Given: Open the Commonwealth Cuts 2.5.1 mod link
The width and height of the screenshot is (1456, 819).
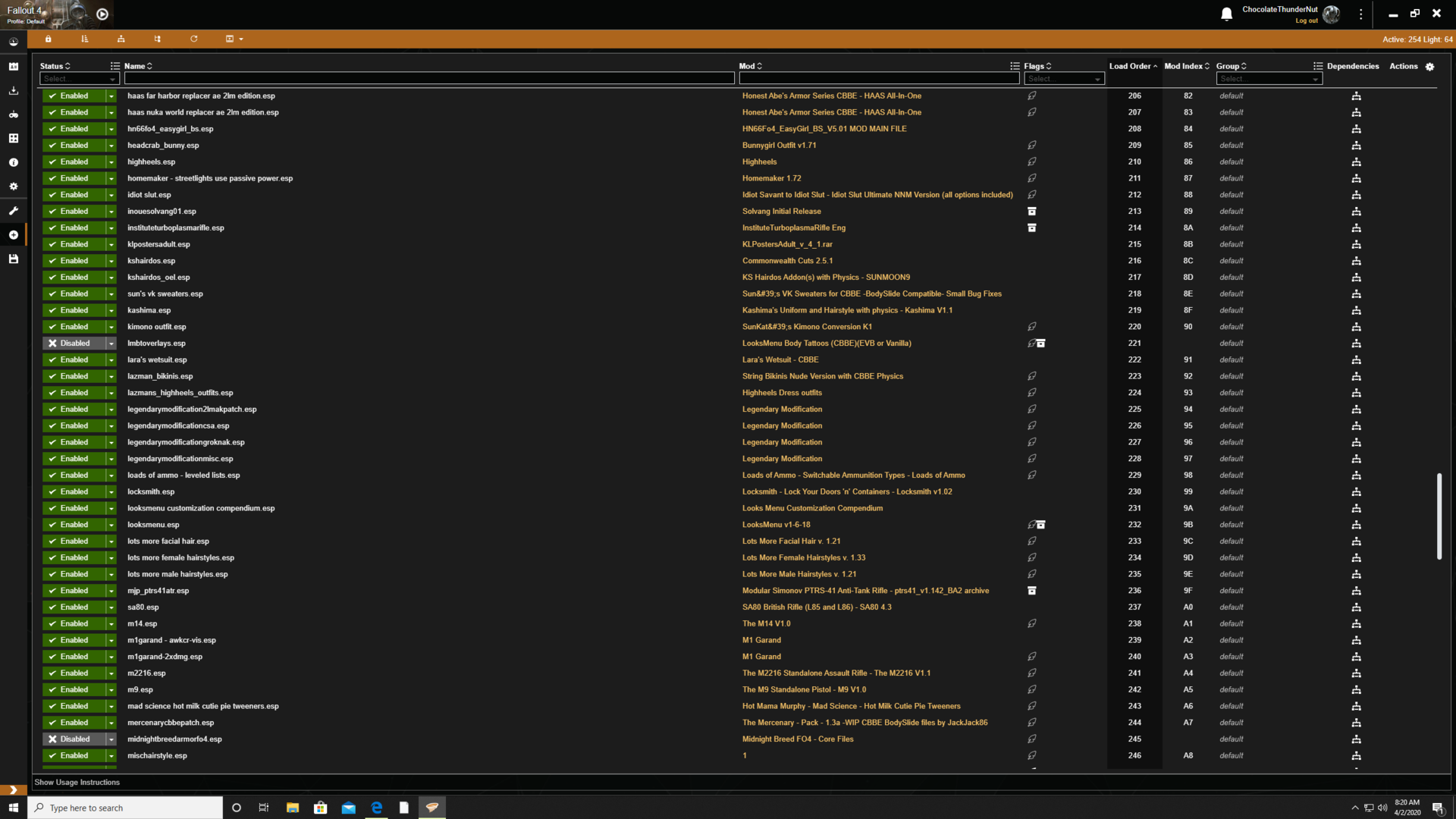Looking at the screenshot, I should (x=787, y=261).
